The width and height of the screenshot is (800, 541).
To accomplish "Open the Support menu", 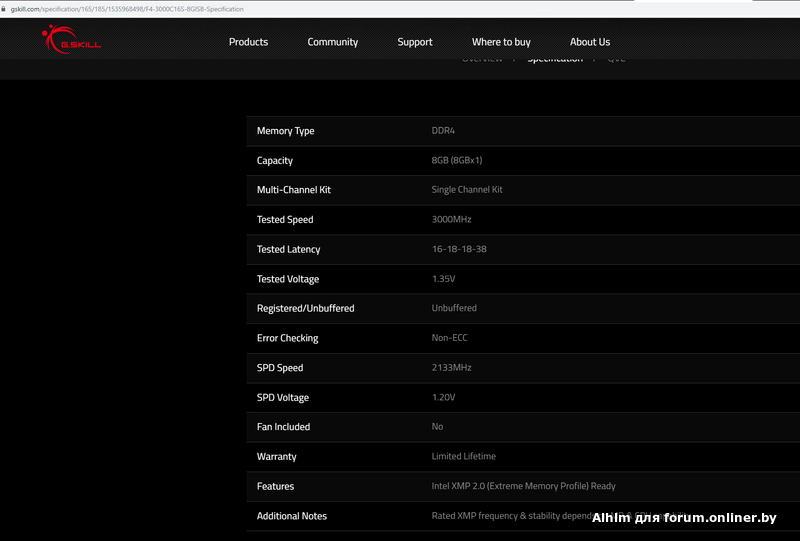I will coord(414,42).
